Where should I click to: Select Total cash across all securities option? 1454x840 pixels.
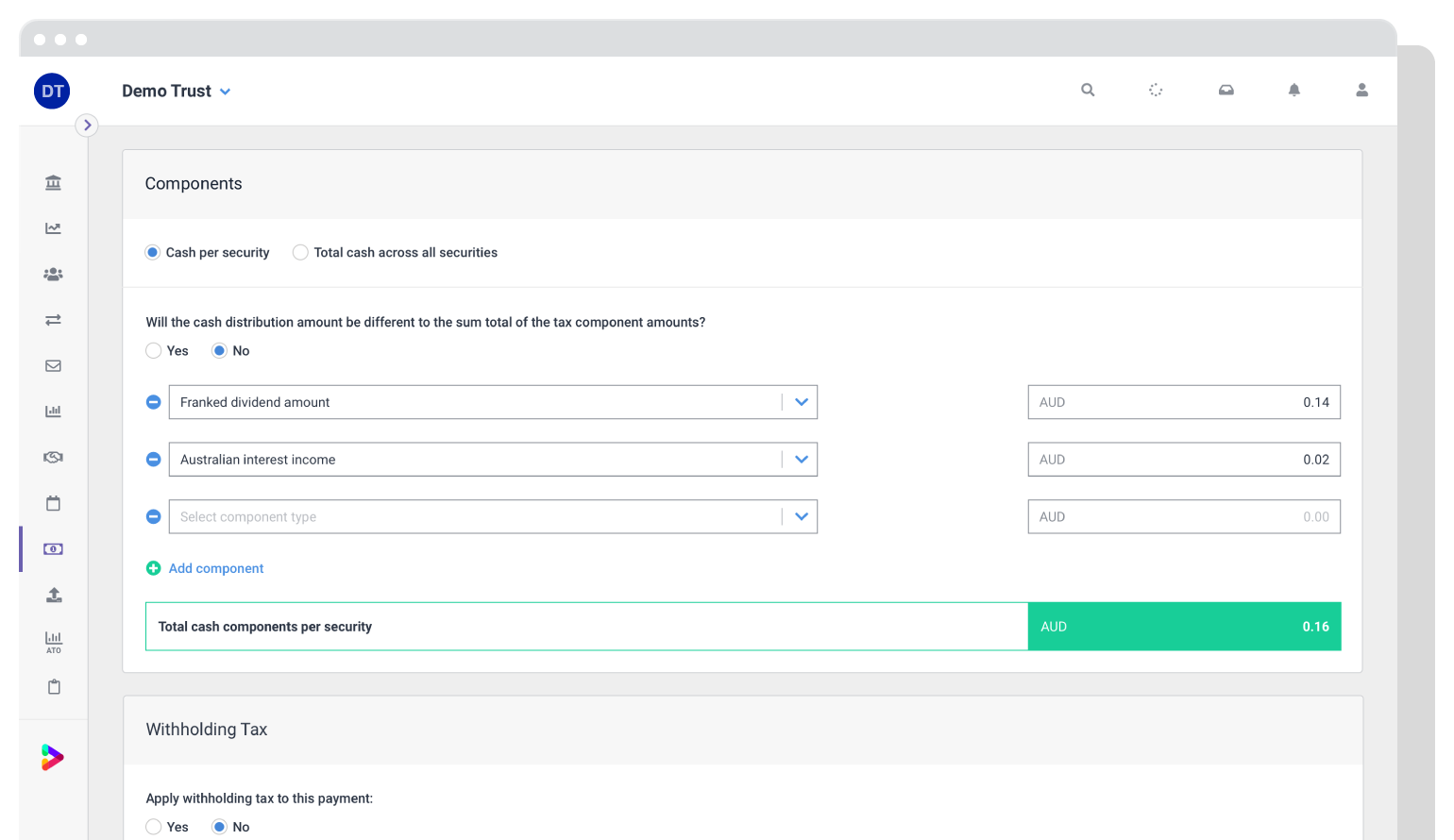[x=300, y=252]
